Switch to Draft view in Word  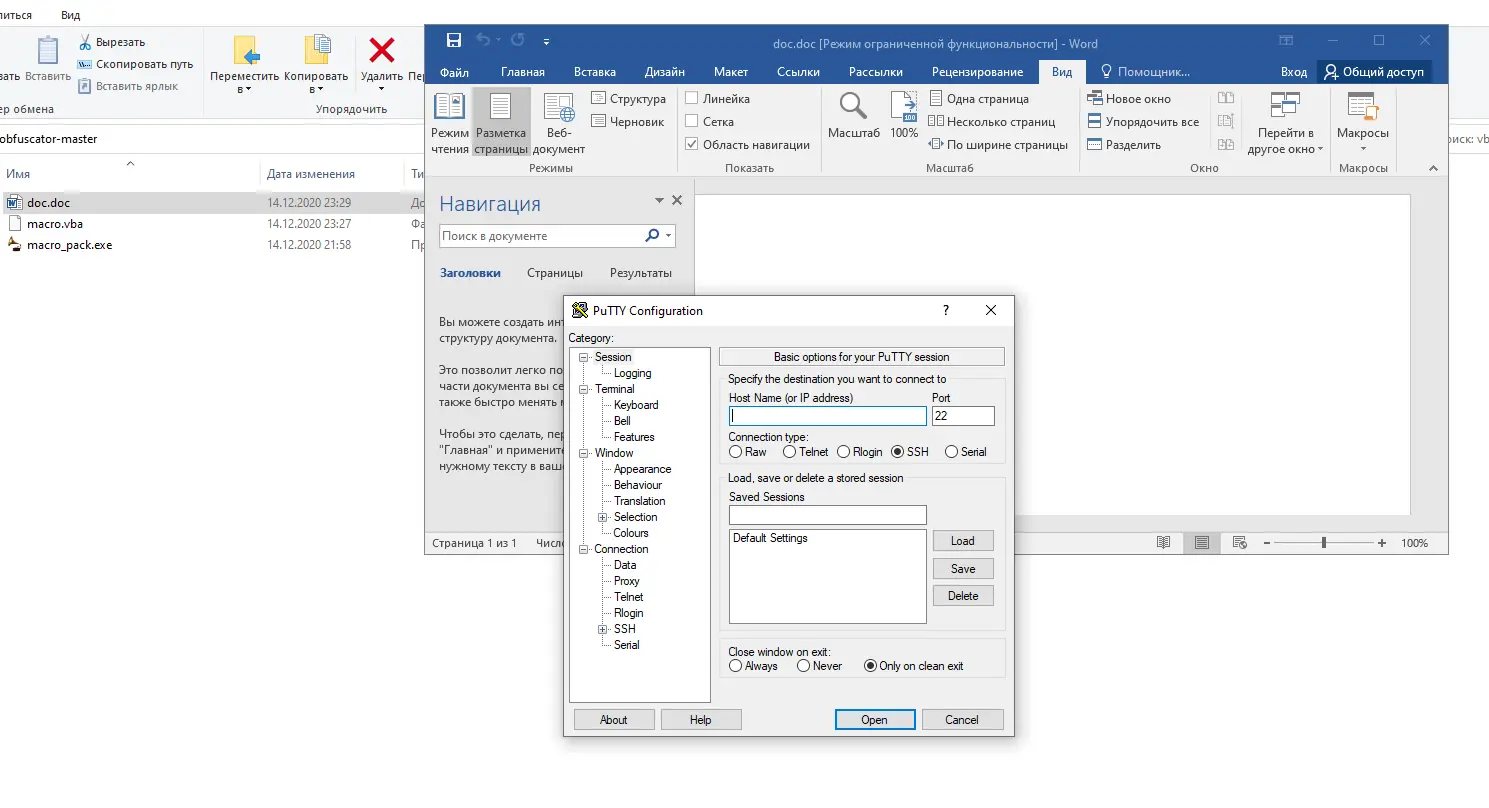click(628, 122)
